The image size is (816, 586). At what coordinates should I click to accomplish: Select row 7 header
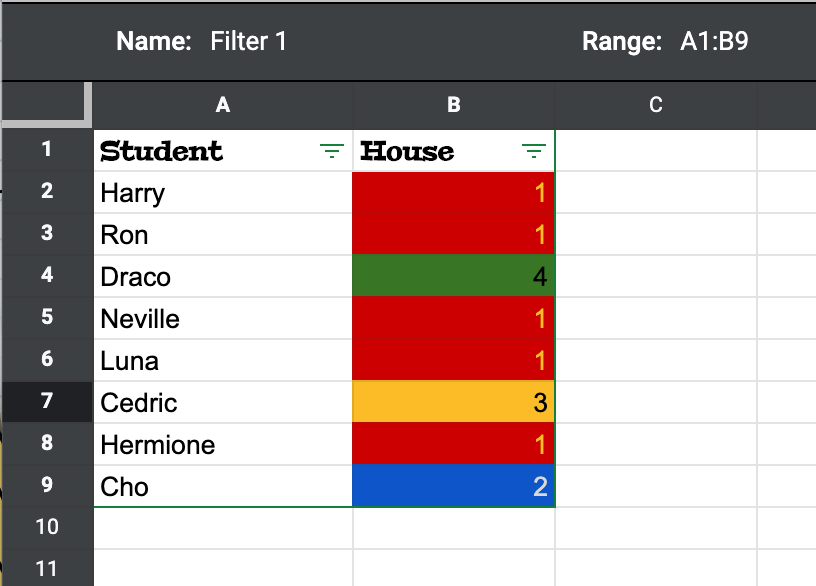(x=46, y=402)
